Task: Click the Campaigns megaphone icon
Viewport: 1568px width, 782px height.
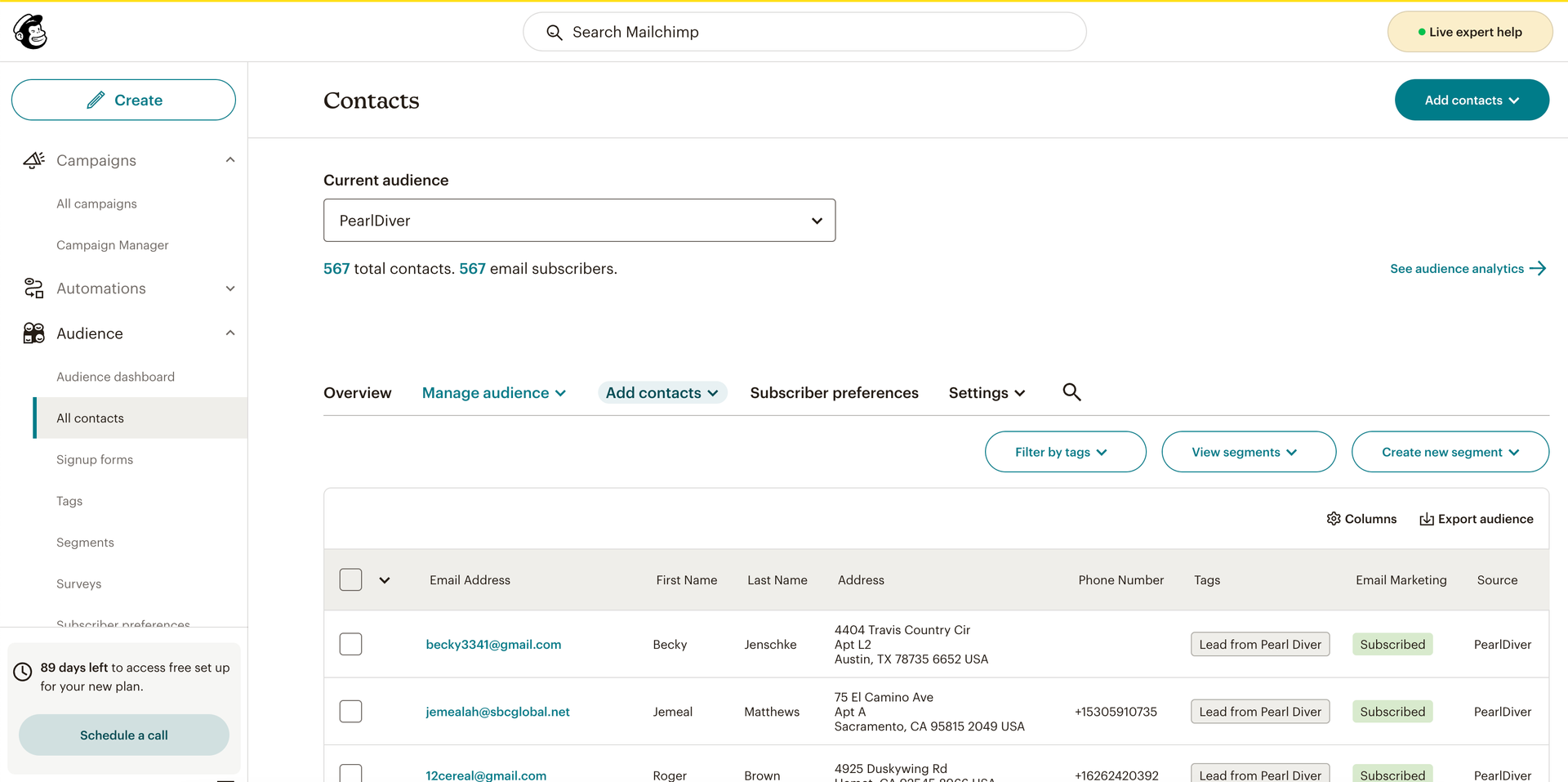Action: (x=33, y=160)
